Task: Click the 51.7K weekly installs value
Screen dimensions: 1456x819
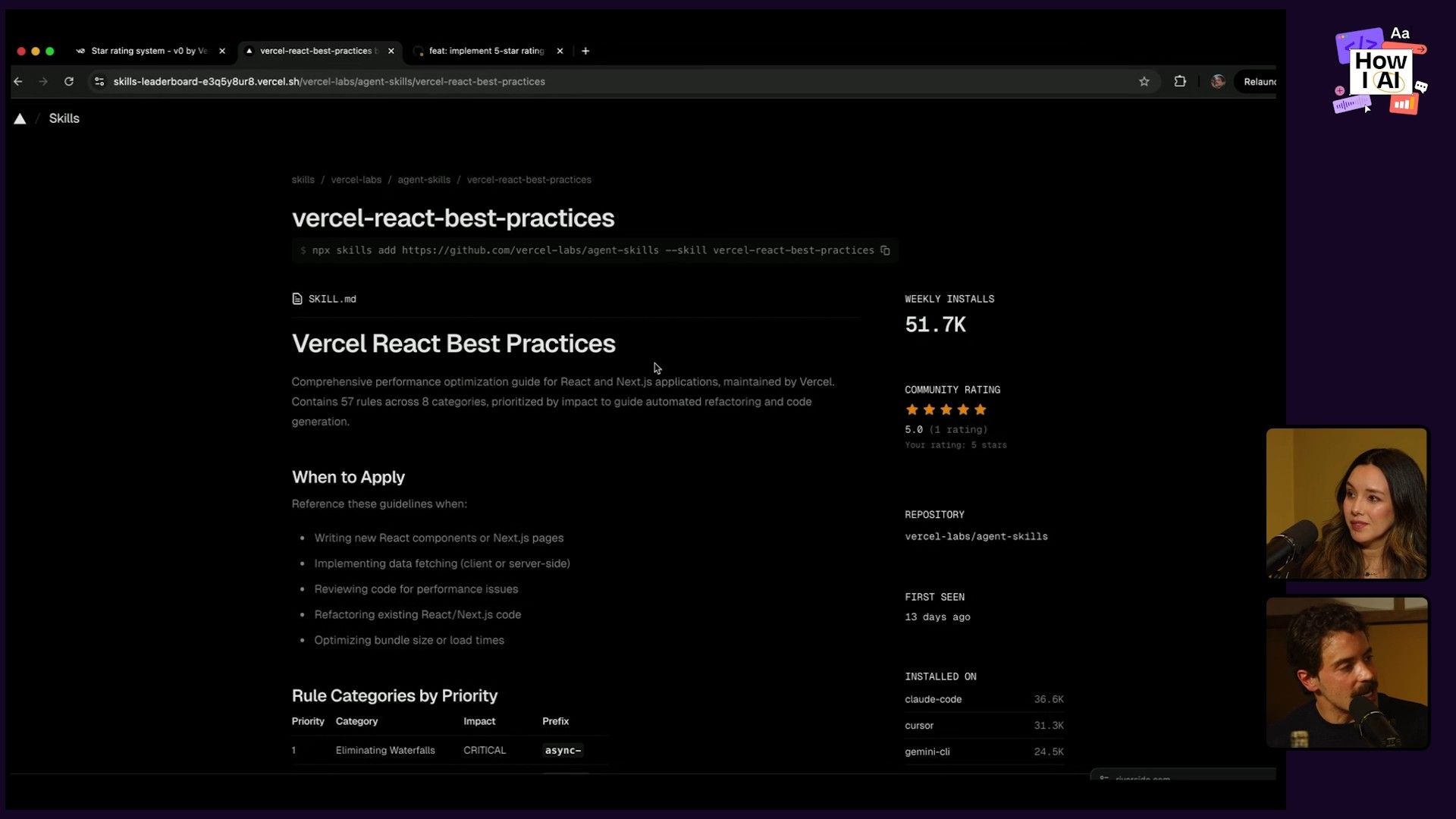Action: 935,325
